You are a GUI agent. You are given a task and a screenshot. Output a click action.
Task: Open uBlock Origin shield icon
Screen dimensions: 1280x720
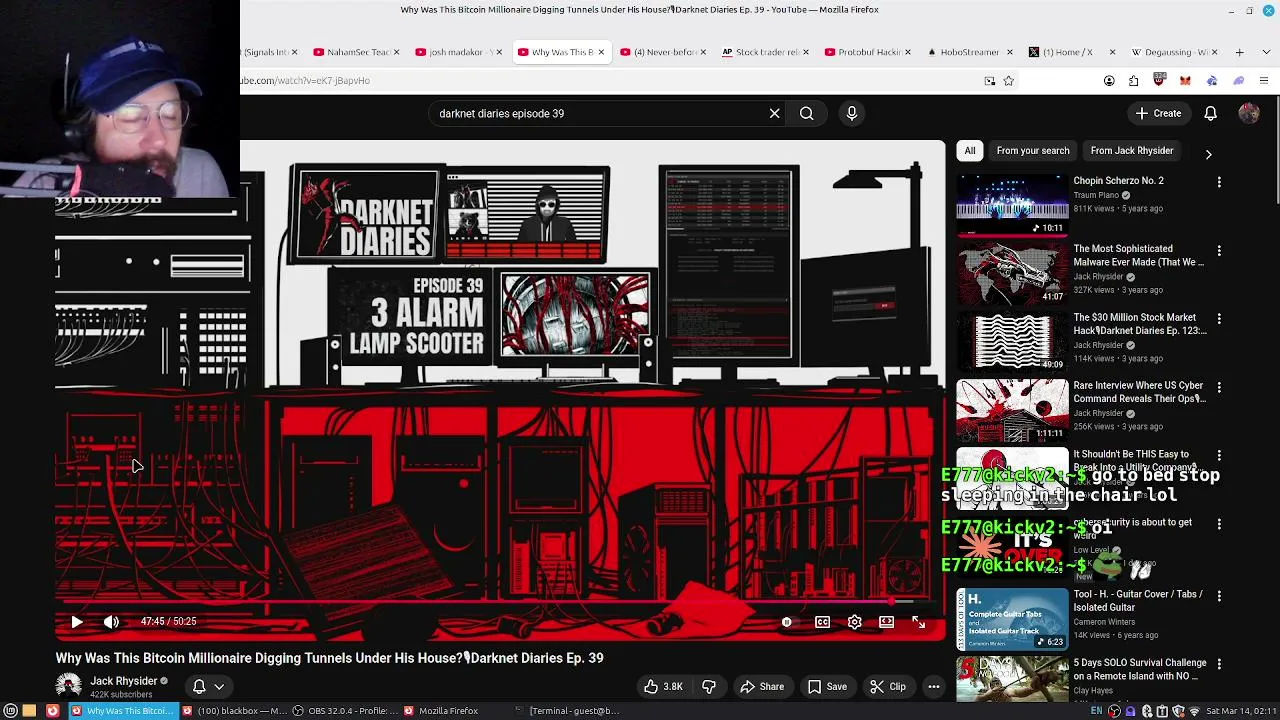click(1160, 80)
